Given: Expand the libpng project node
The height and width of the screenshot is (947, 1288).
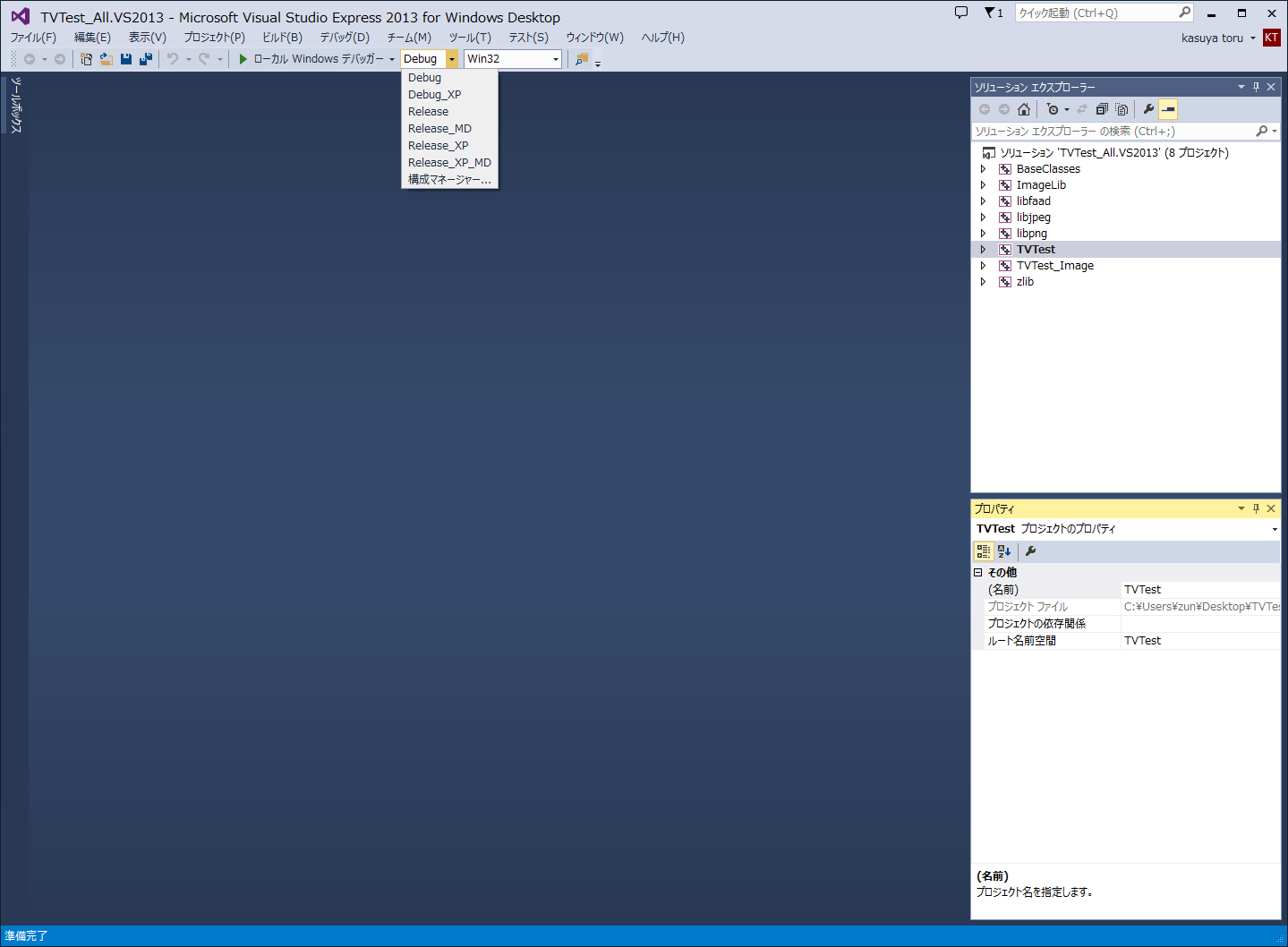Looking at the screenshot, I should pos(983,234).
